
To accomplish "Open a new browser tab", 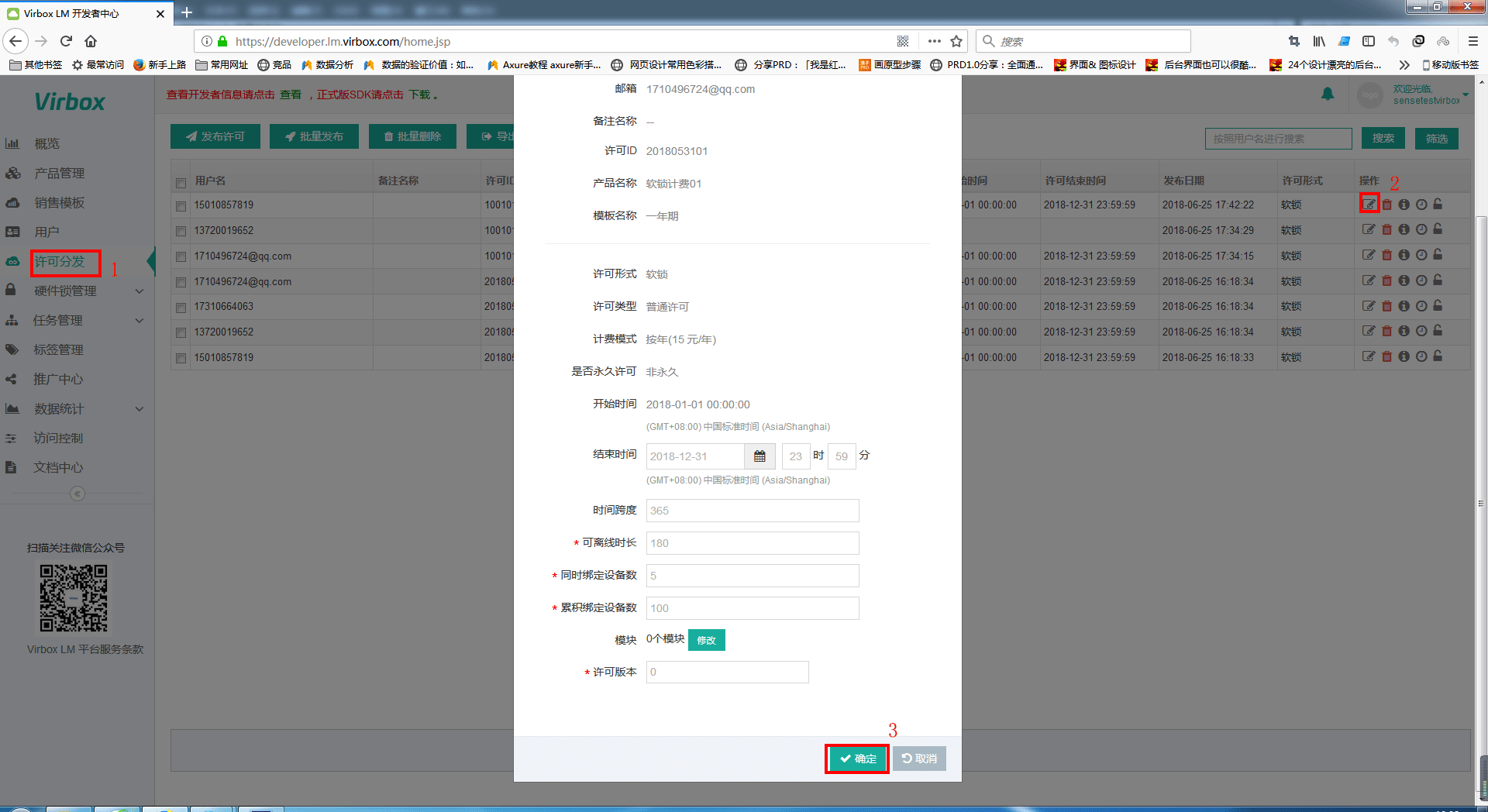I will point(187,12).
